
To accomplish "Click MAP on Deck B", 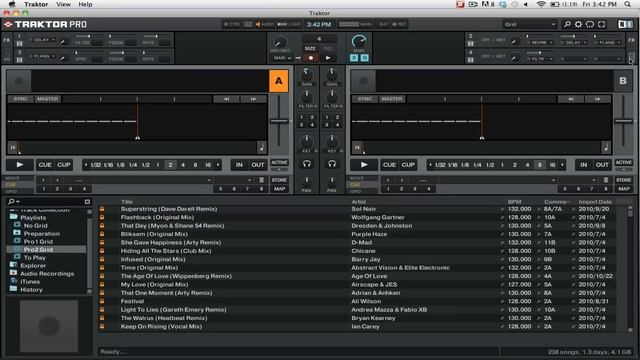I will (624, 189).
